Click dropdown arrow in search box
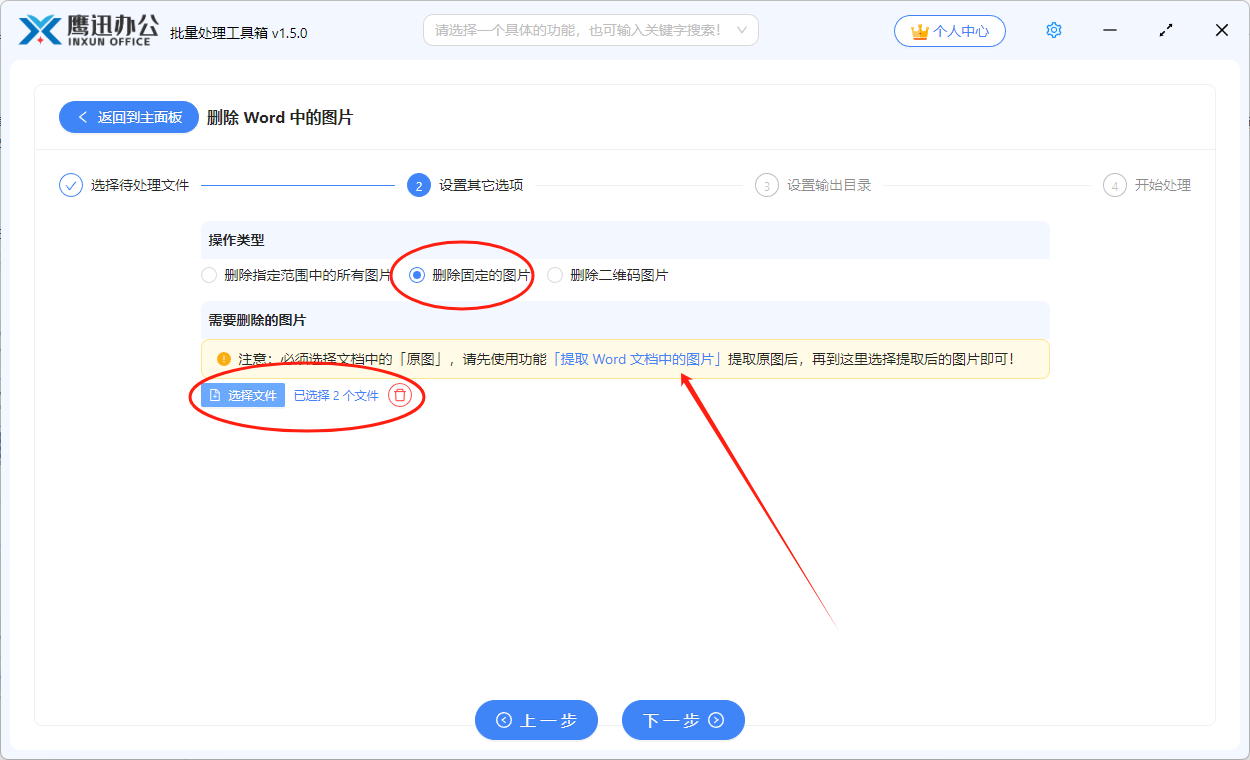The height and width of the screenshot is (760, 1250). click(741, 30)
